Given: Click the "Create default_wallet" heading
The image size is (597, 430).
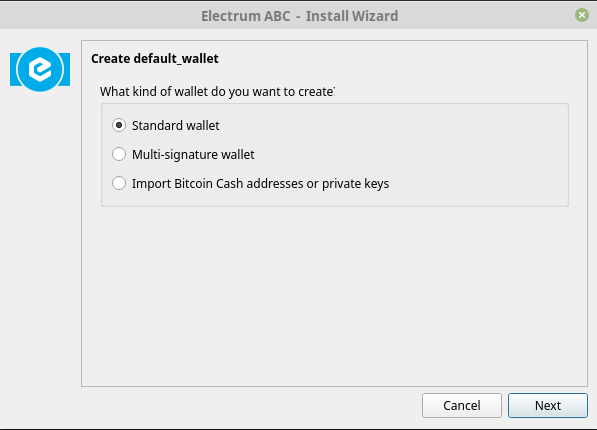Looking at the screenshot, I should pyautogui.click(x=155, y=59).
